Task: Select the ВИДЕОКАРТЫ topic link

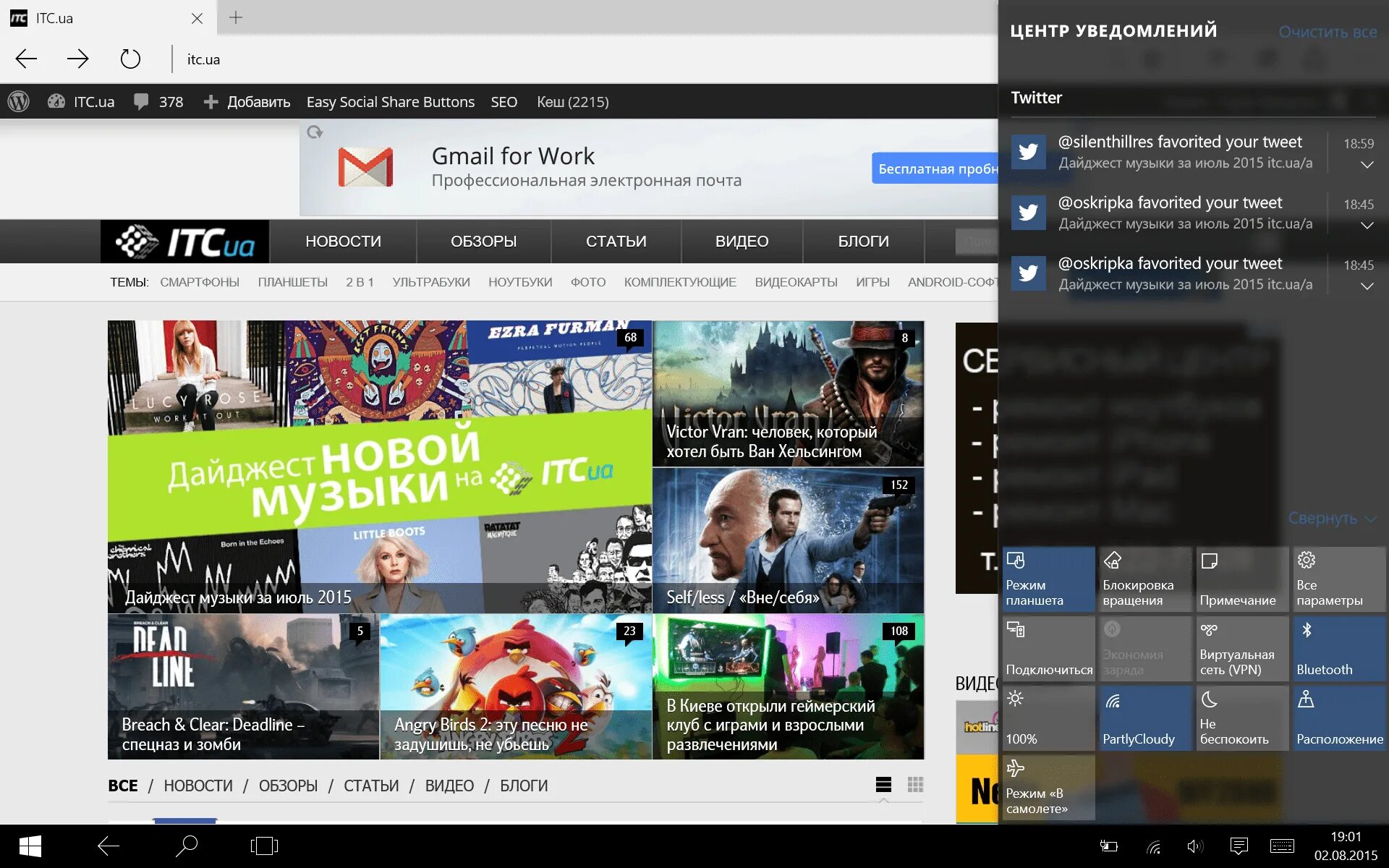Action: point(796,282)
